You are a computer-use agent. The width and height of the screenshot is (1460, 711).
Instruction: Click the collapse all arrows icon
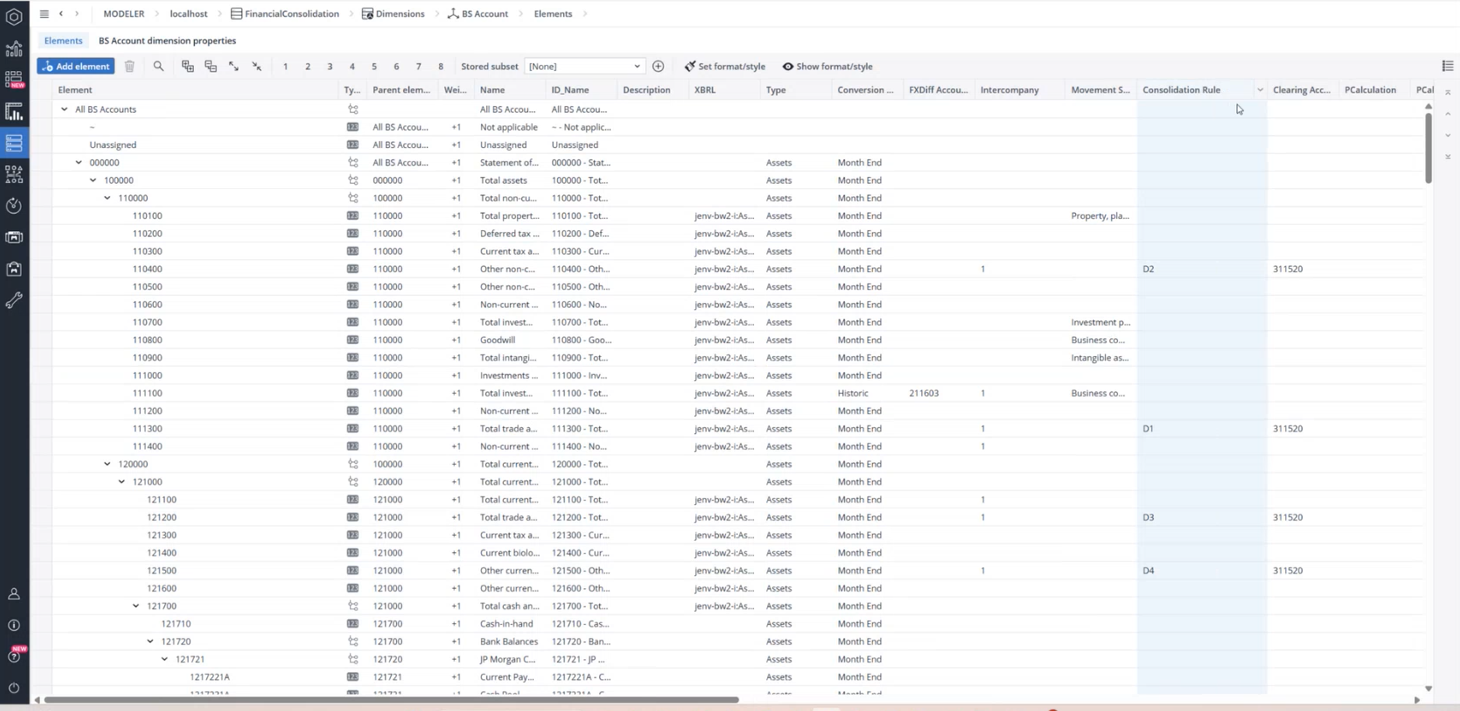pos(257,67)
